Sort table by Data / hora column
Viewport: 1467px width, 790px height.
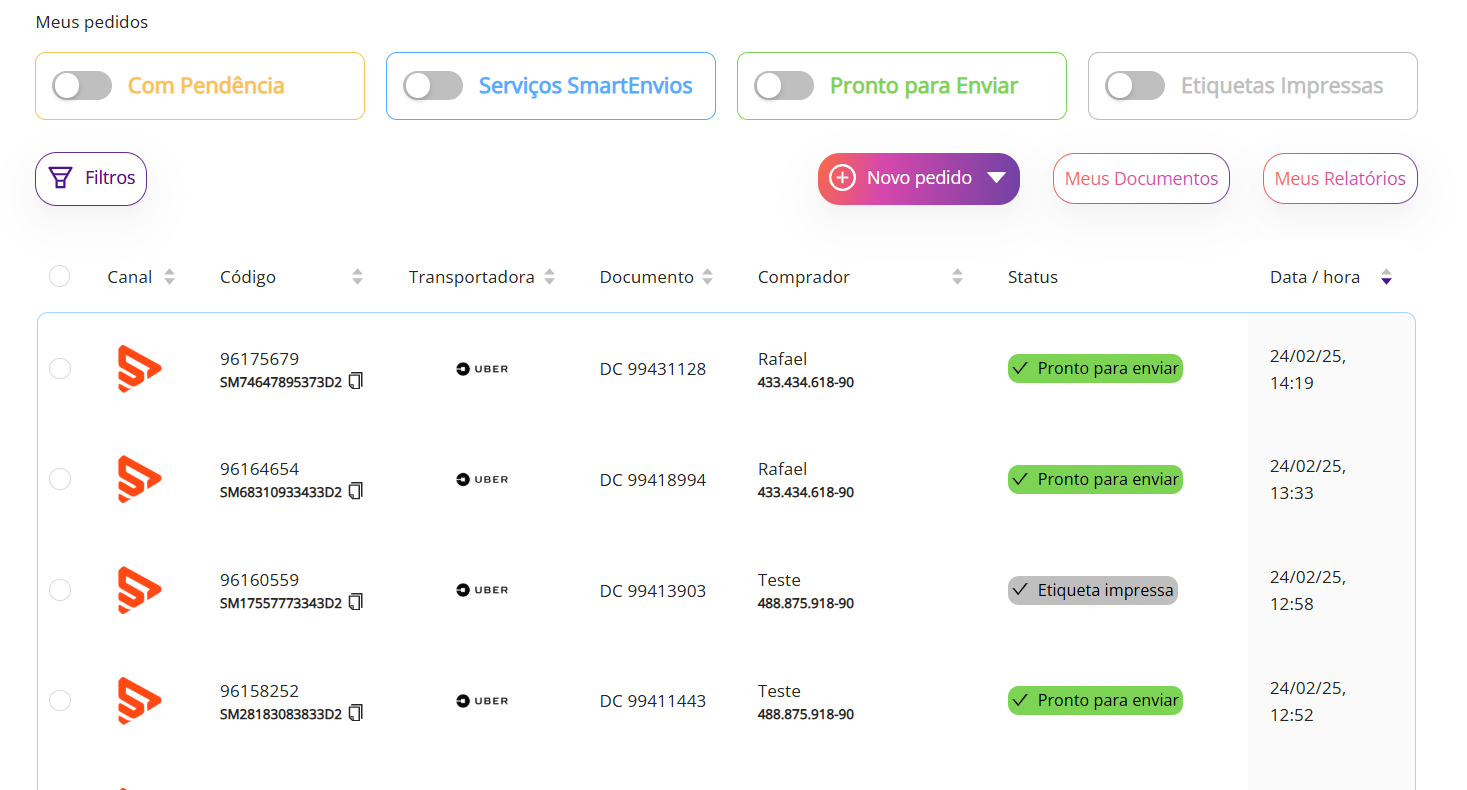point(1386,277)
